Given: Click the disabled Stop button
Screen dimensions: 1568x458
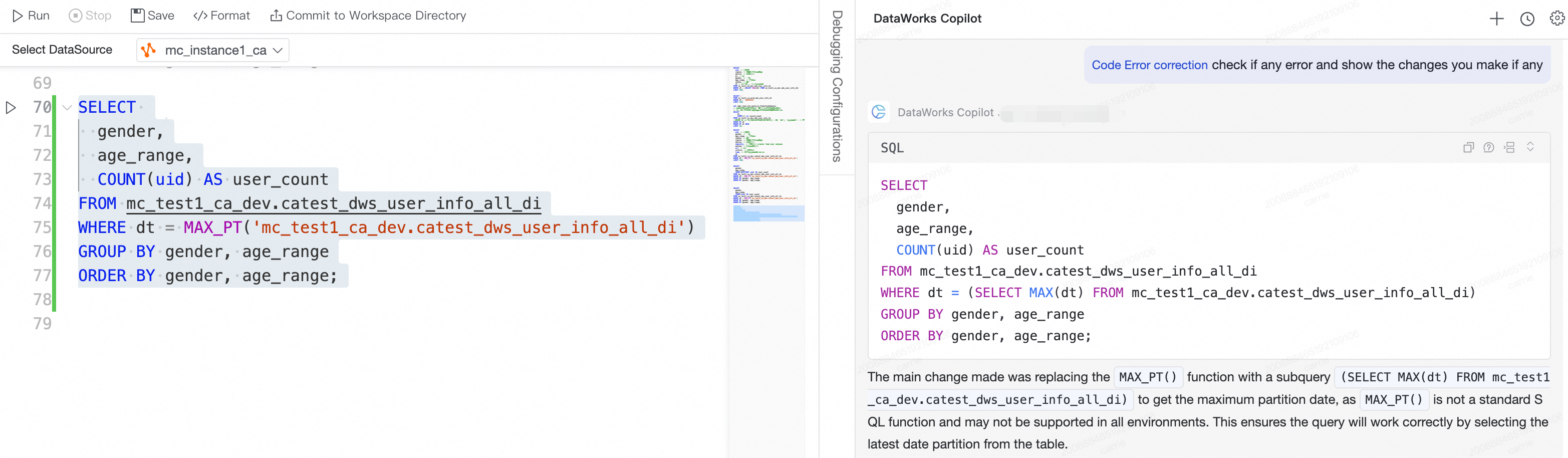Looking at the screenshot, I should [x=90, y=15].
